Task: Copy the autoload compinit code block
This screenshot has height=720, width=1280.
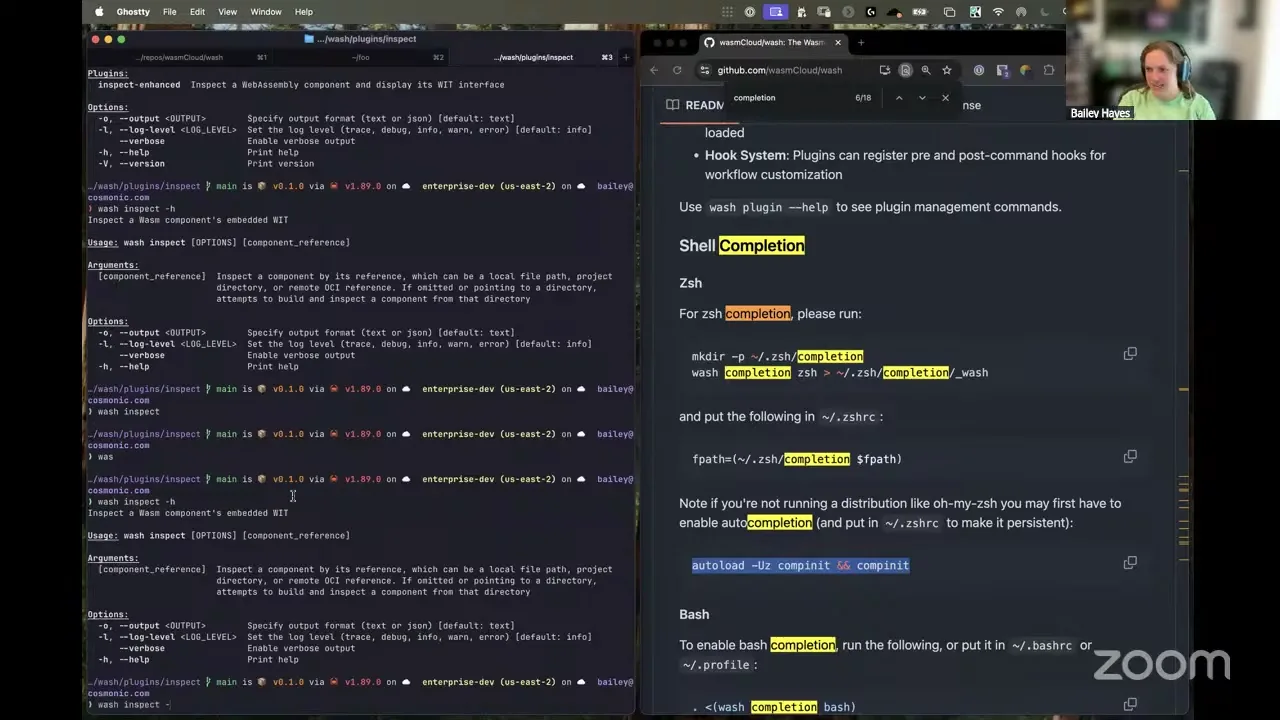Action: (1130, 562)
